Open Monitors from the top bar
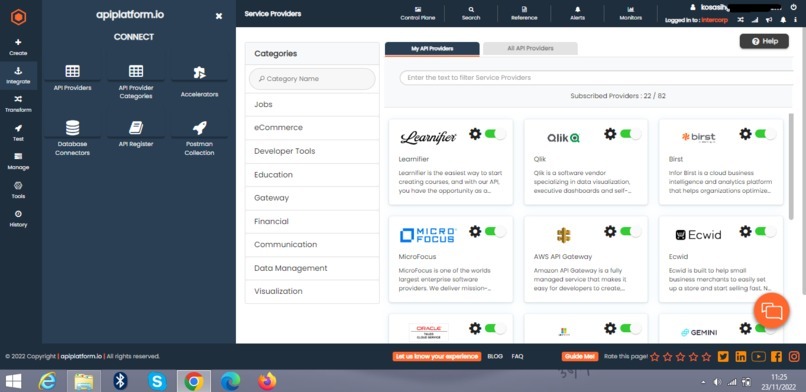 click(631, 13)
